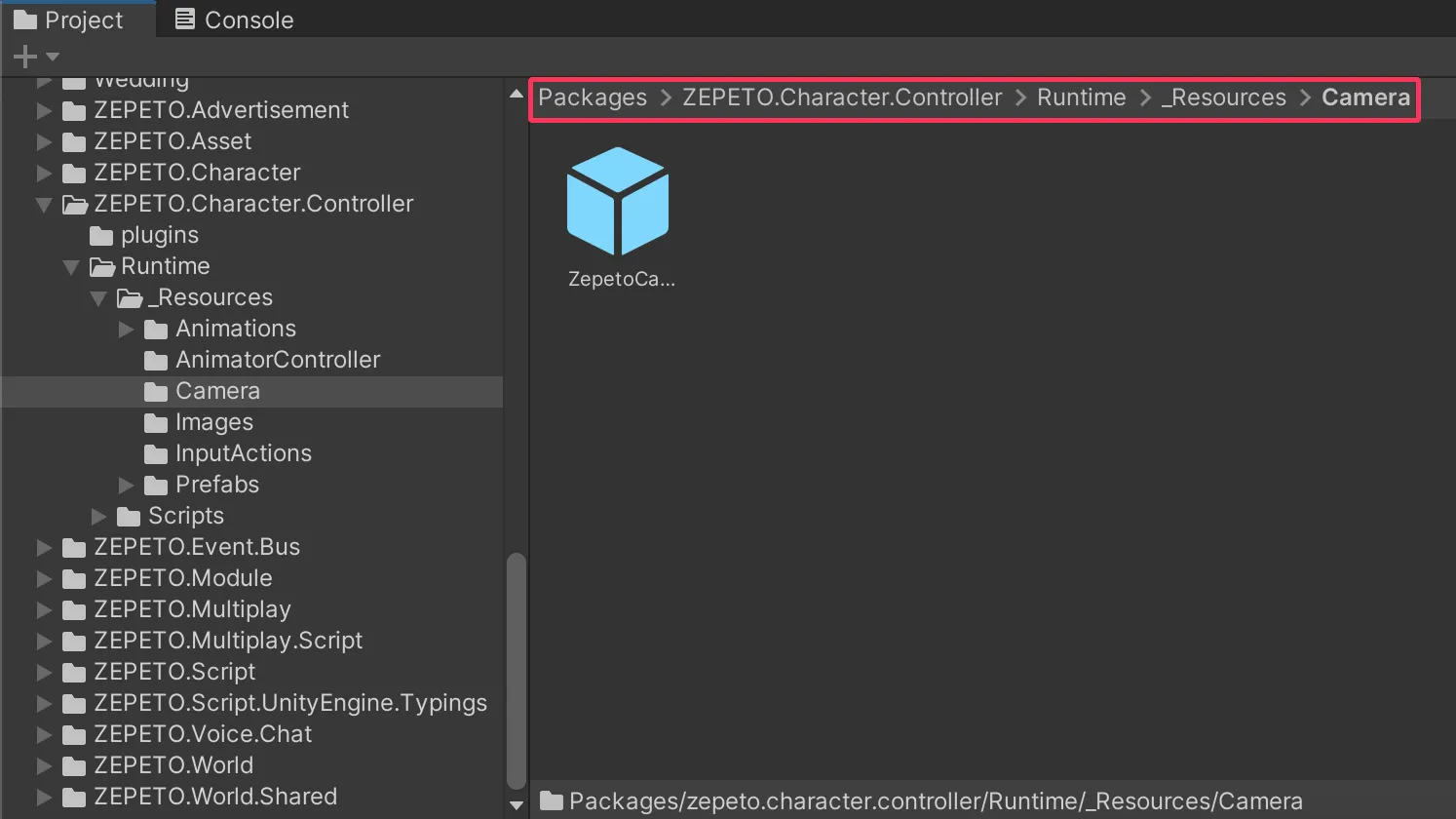The height and width of the screenshot is (819, 1456).
Task: Expand the ZEPETO.Multiplay folder arrow
Action: click(x=44, y=610)
